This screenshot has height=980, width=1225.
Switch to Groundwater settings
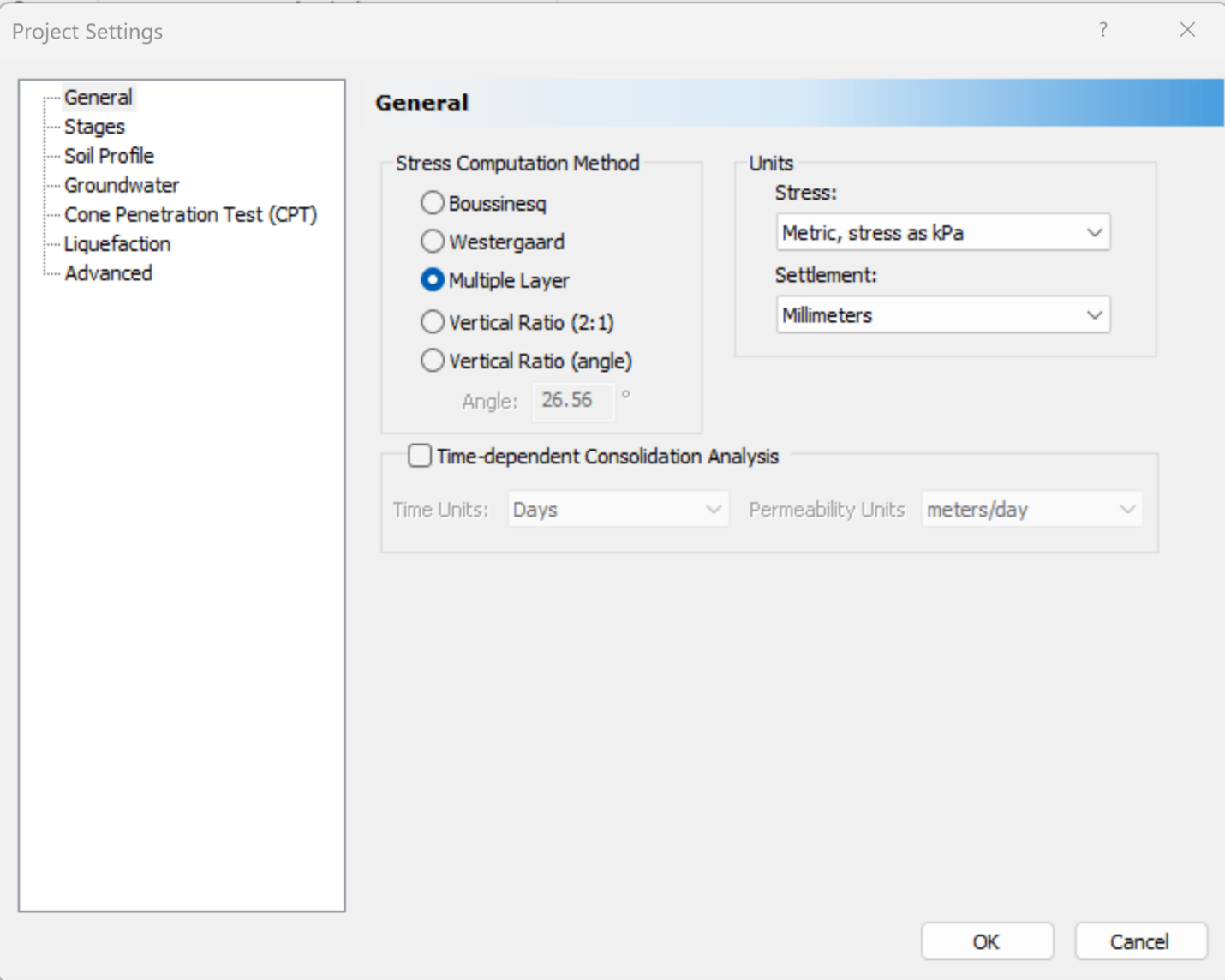122,185
